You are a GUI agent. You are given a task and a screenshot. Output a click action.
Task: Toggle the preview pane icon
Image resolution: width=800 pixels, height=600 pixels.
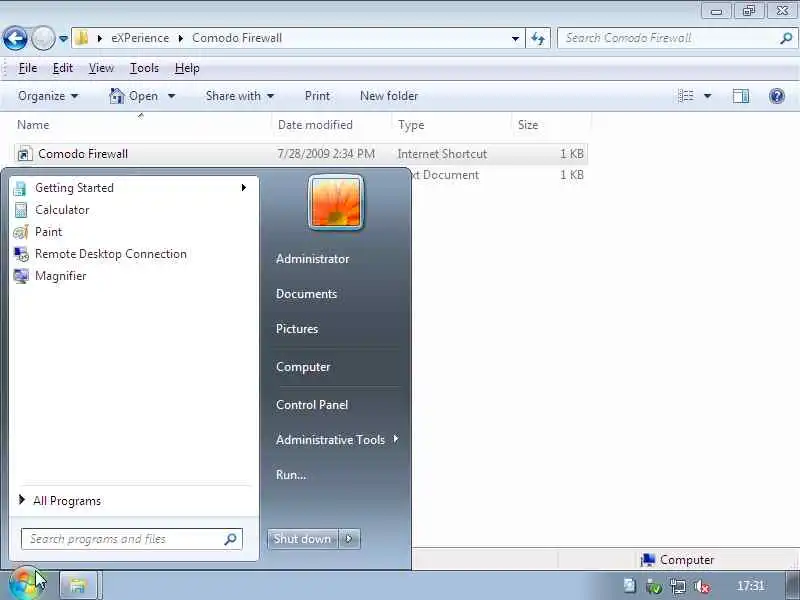point(741,96)
